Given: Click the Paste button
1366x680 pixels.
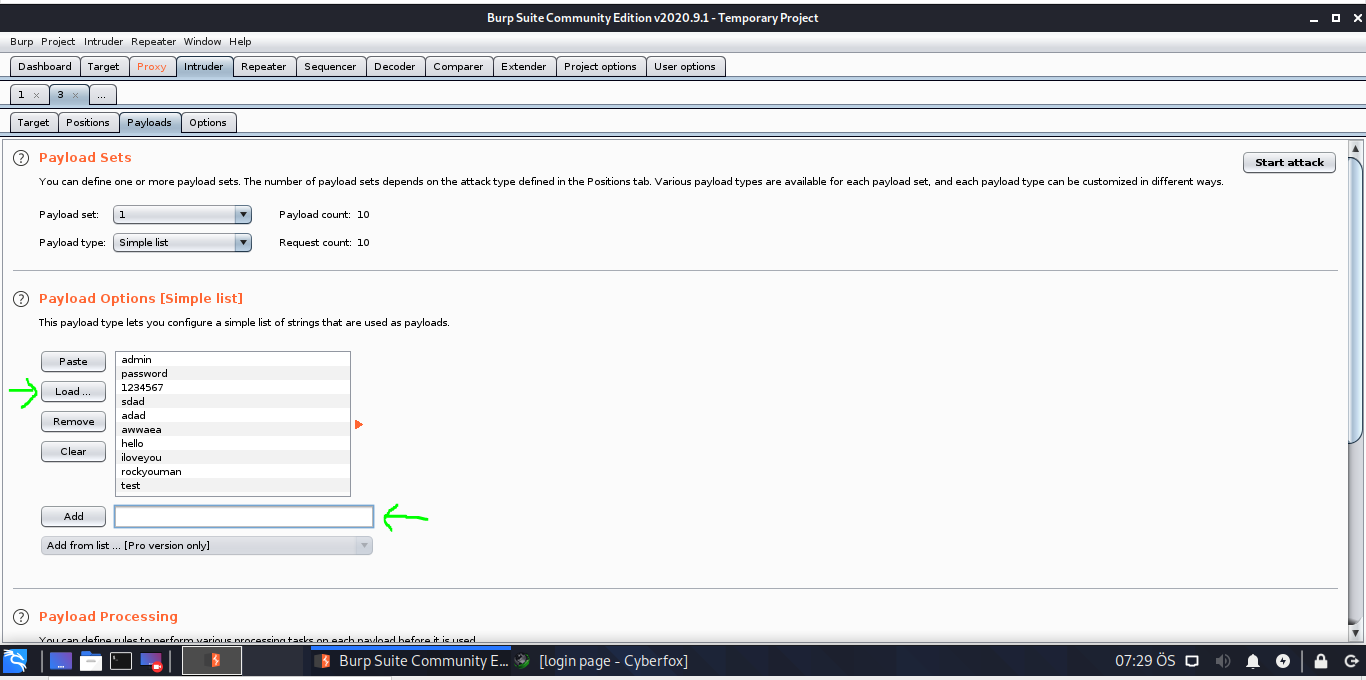Looking at the screenshot, I should (73, 361).
